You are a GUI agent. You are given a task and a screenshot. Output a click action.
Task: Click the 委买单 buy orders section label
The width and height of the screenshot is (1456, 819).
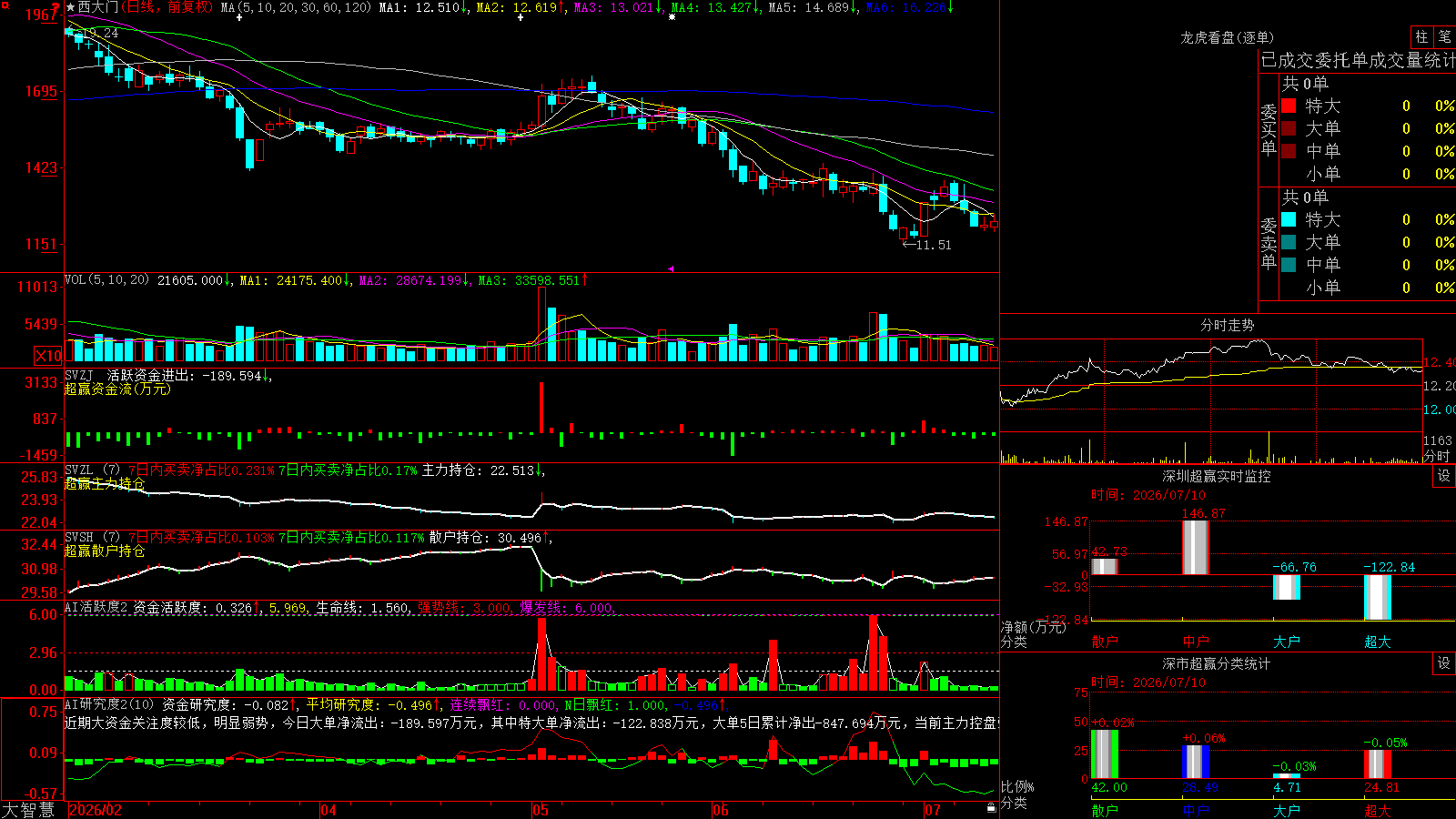pyautogui.click(x=1269, y=129)
